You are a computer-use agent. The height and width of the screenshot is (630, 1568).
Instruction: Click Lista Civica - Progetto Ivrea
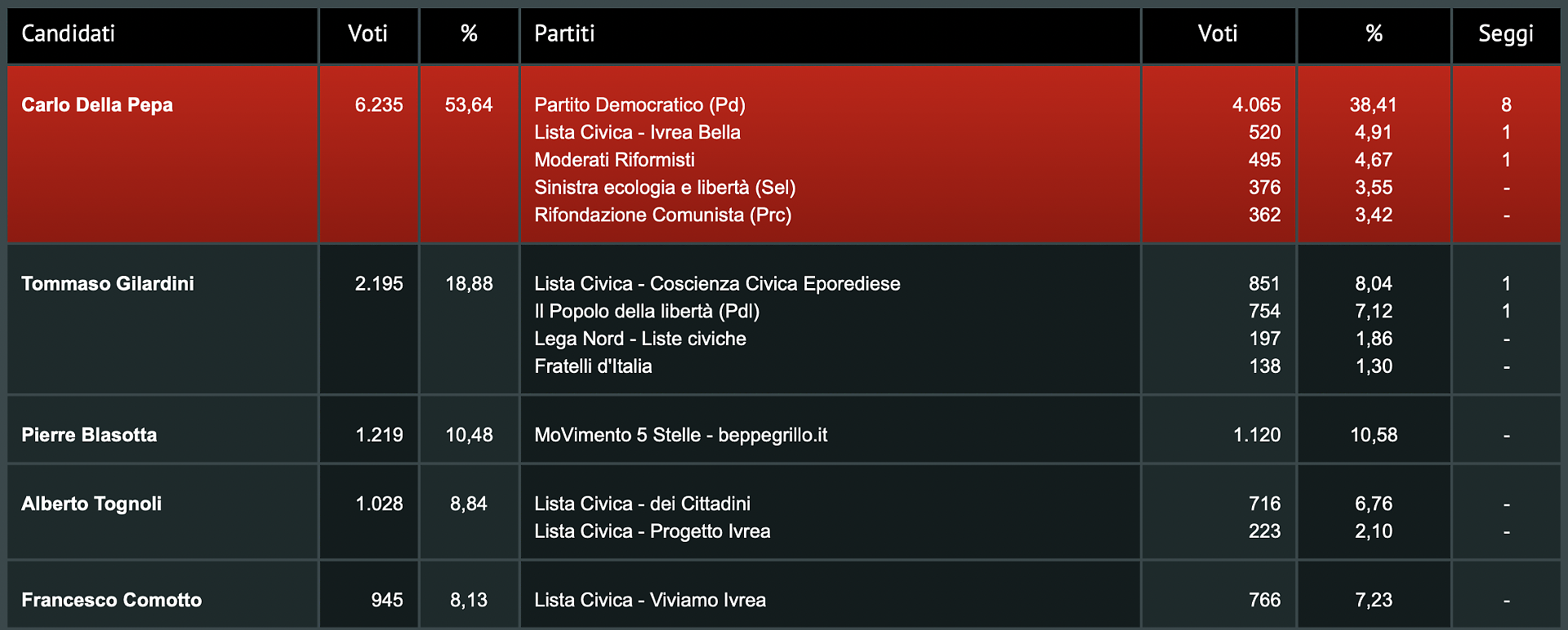(x=653, y=531)
